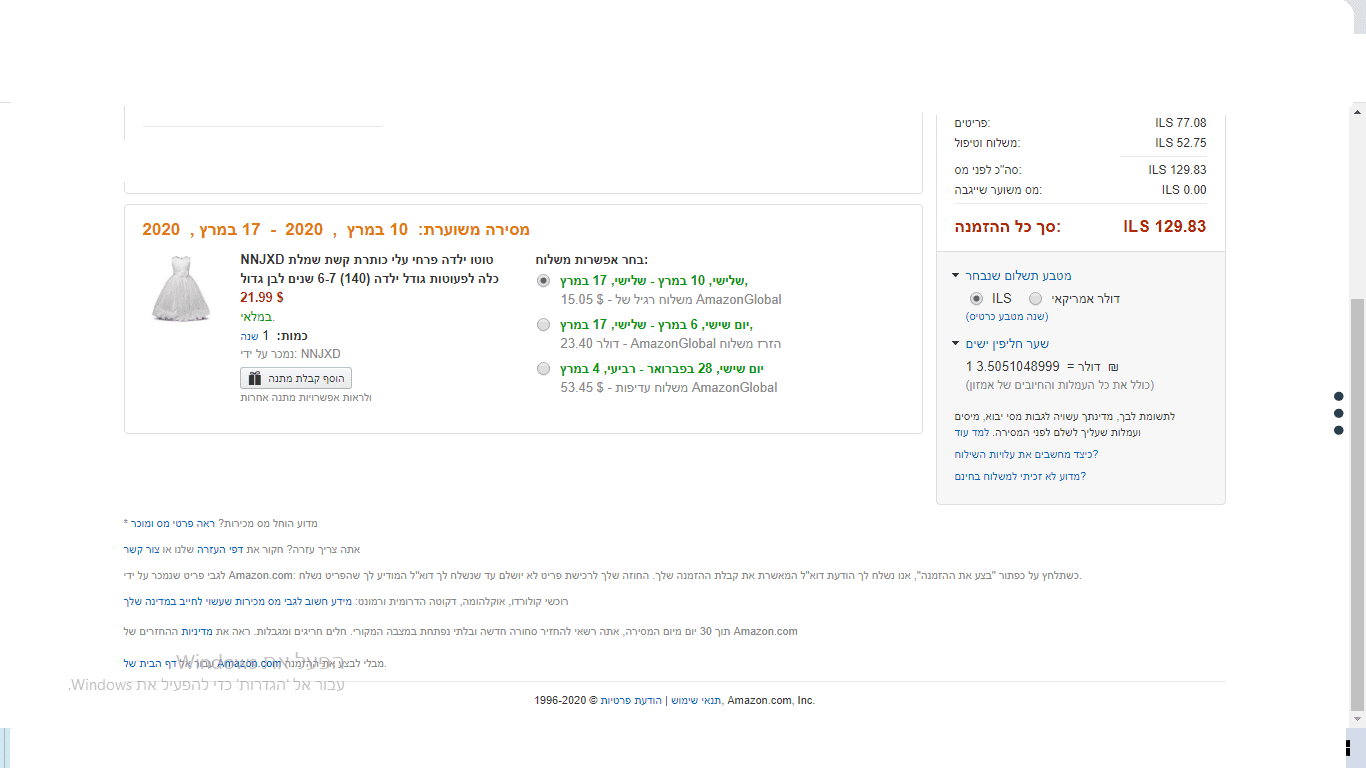Click the 'שנה' link next to quantity
The image size is (1366, 768).
pos(249,337)
